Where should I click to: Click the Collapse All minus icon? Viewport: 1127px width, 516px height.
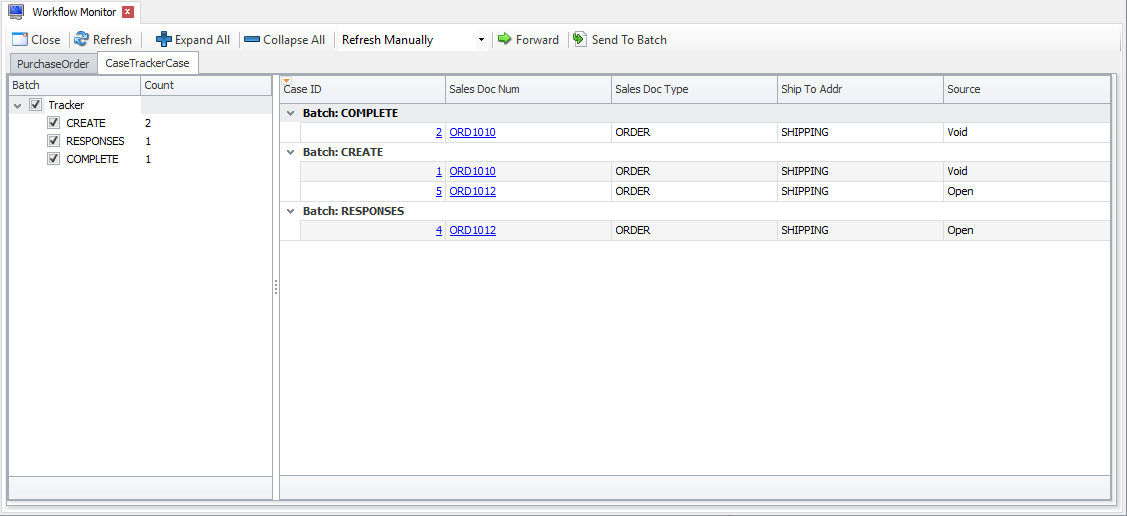pyautogui.click(x=252, y=40)
